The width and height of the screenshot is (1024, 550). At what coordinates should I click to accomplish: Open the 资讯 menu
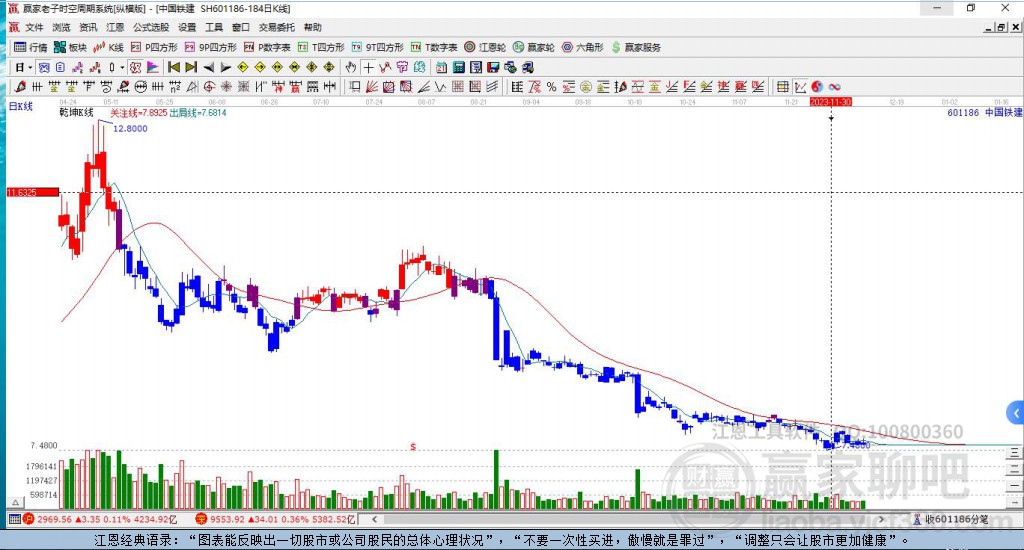88,27
